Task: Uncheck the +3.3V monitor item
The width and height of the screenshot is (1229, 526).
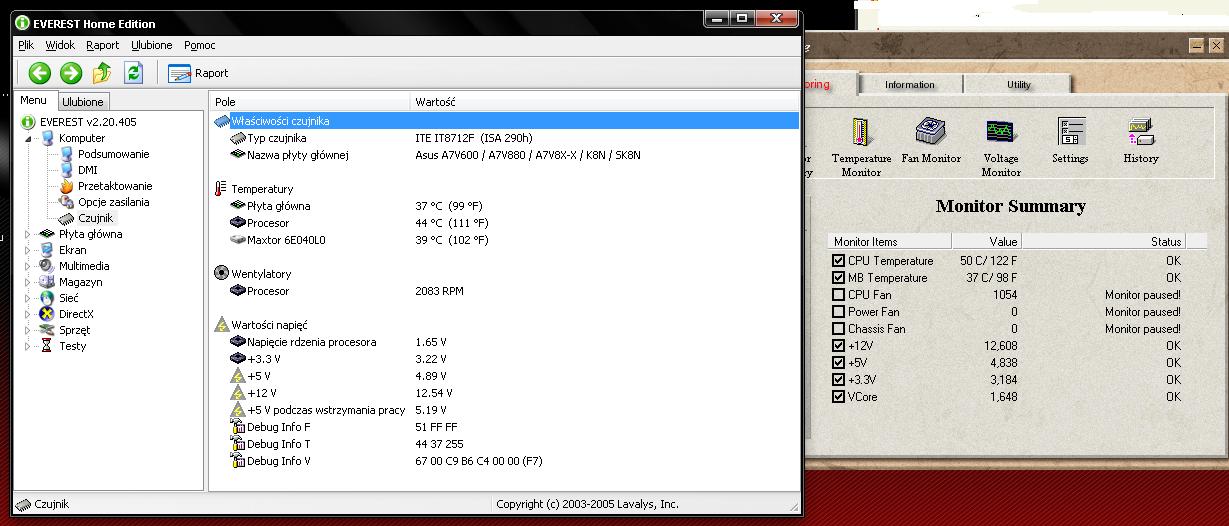Action: pyautogui.click(x=839, y=380)
